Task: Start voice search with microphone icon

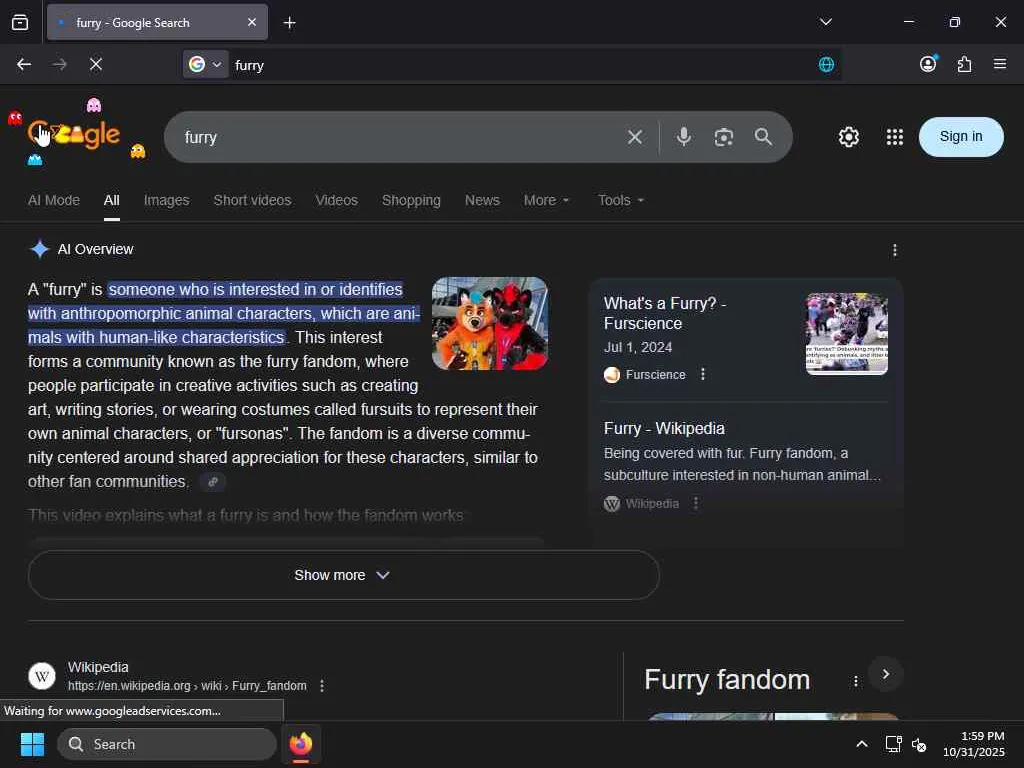Action: coord(684,136)
